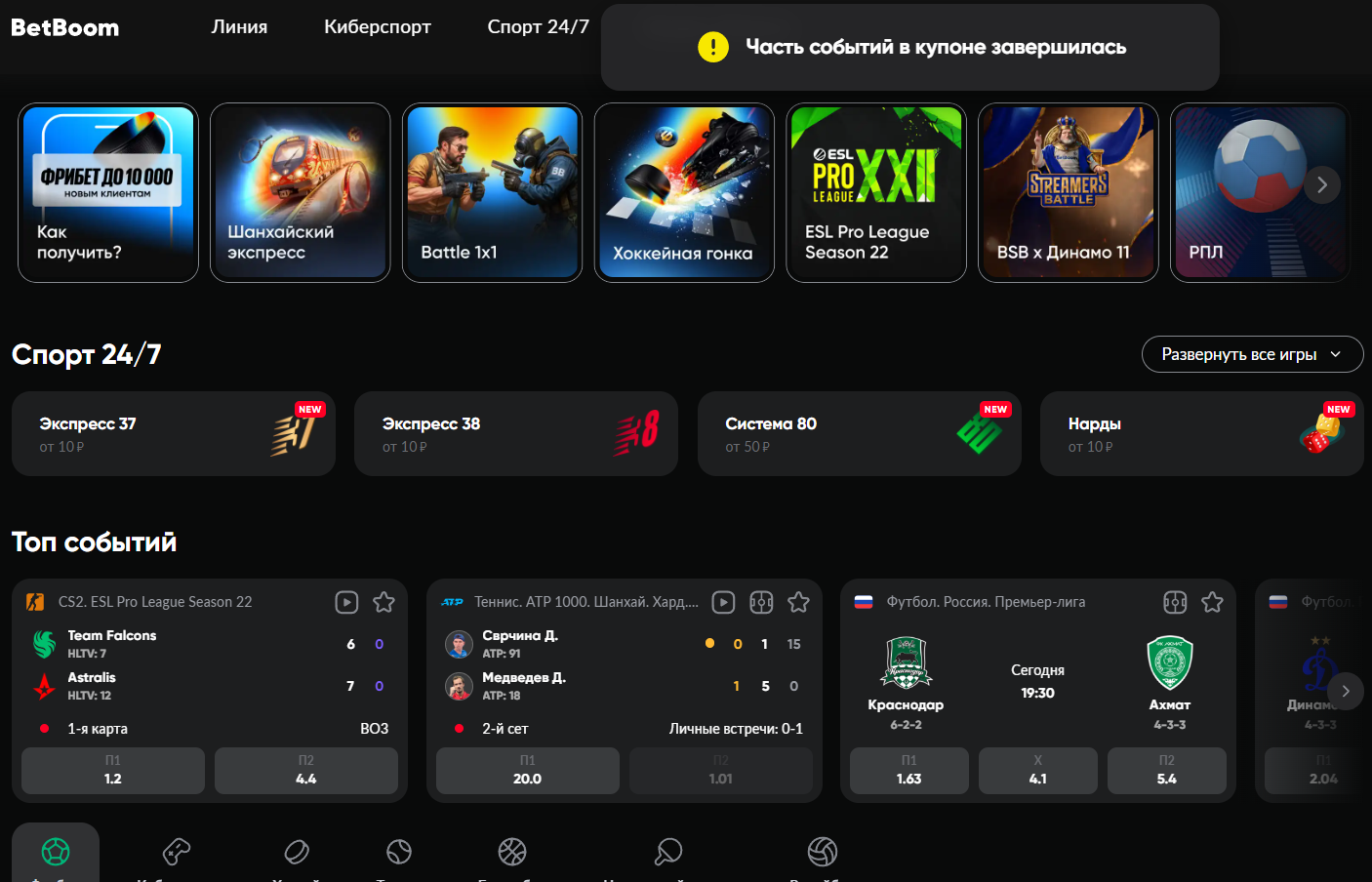Go to the Киберспорт section
1372x882 pixels.
[378, 27]
